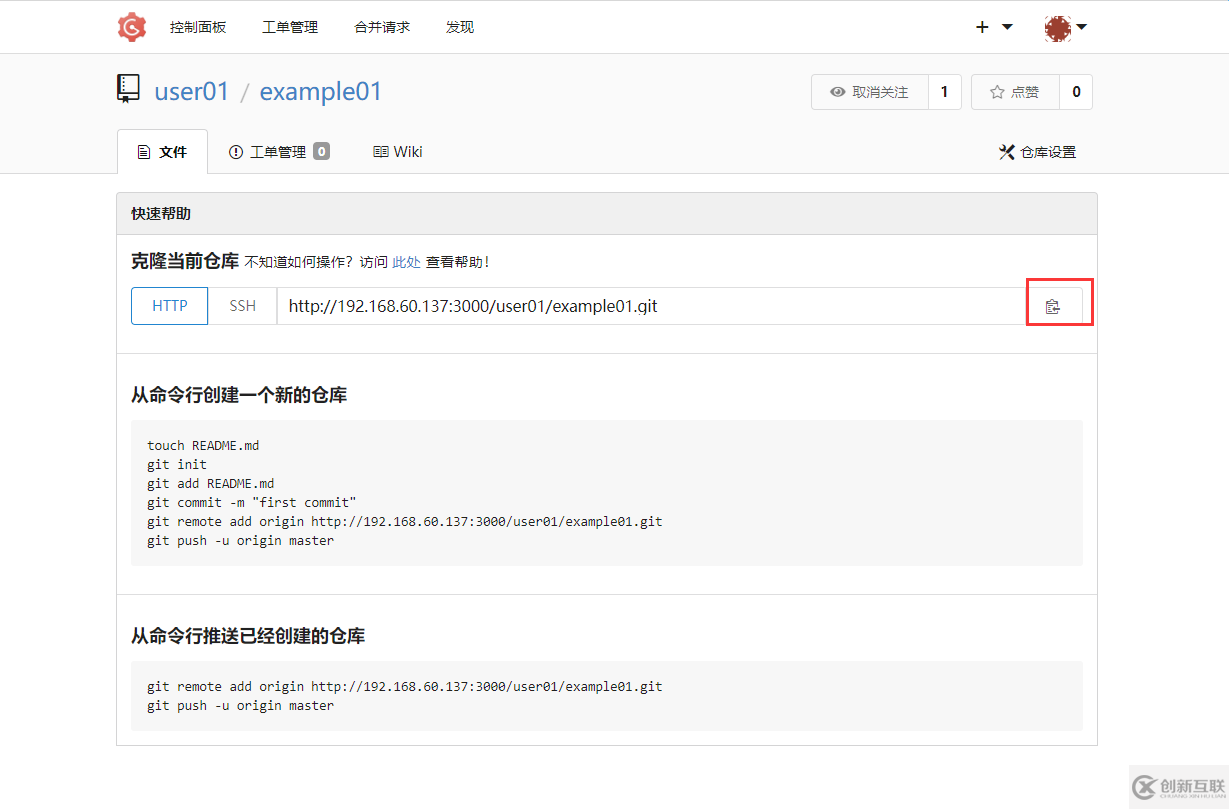Open the user avatar dropdown menu
The width and height of the screenshot is (1229, 809).
[1057, 27]
